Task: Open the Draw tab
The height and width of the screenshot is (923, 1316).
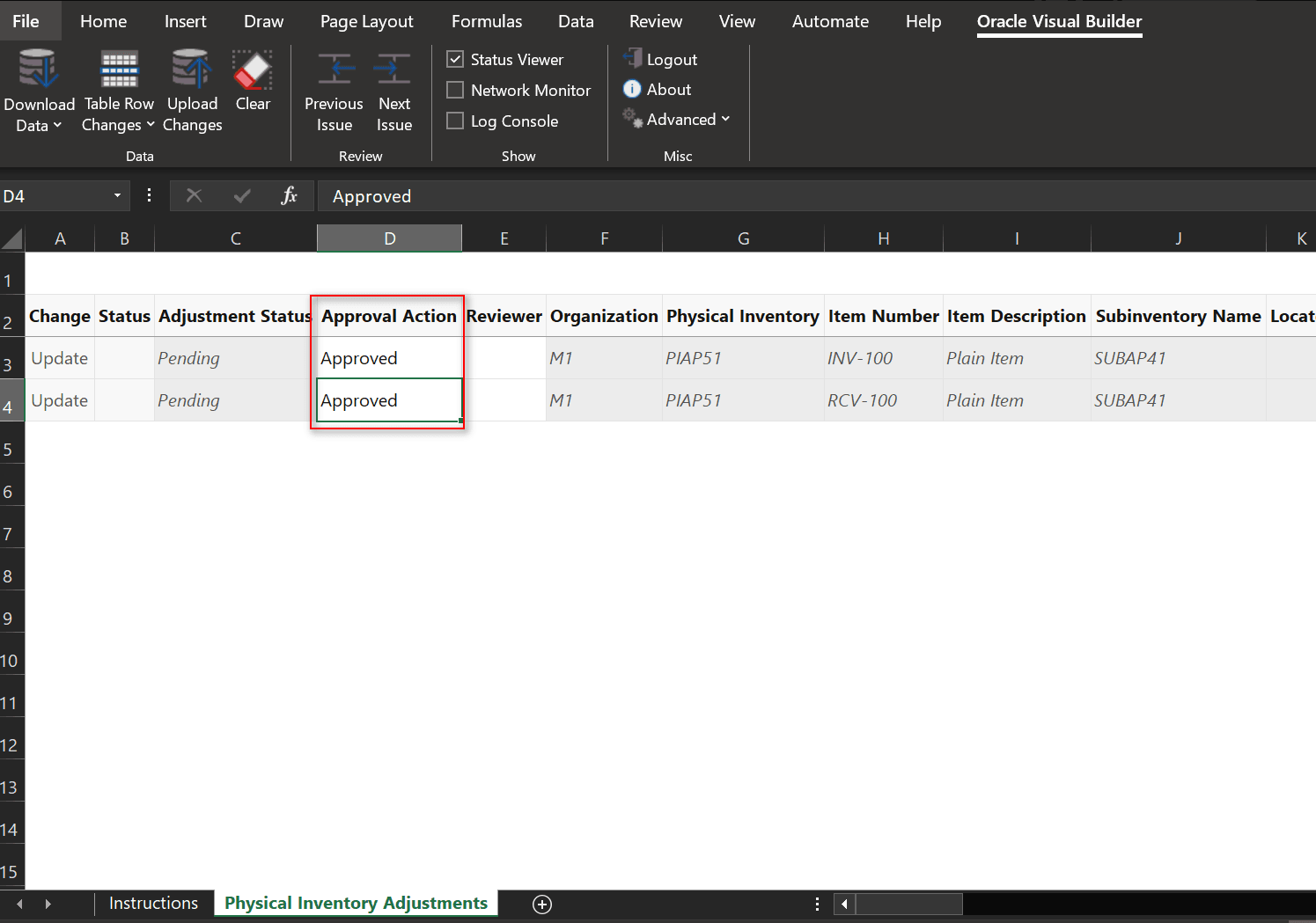Action: (264, 21)
